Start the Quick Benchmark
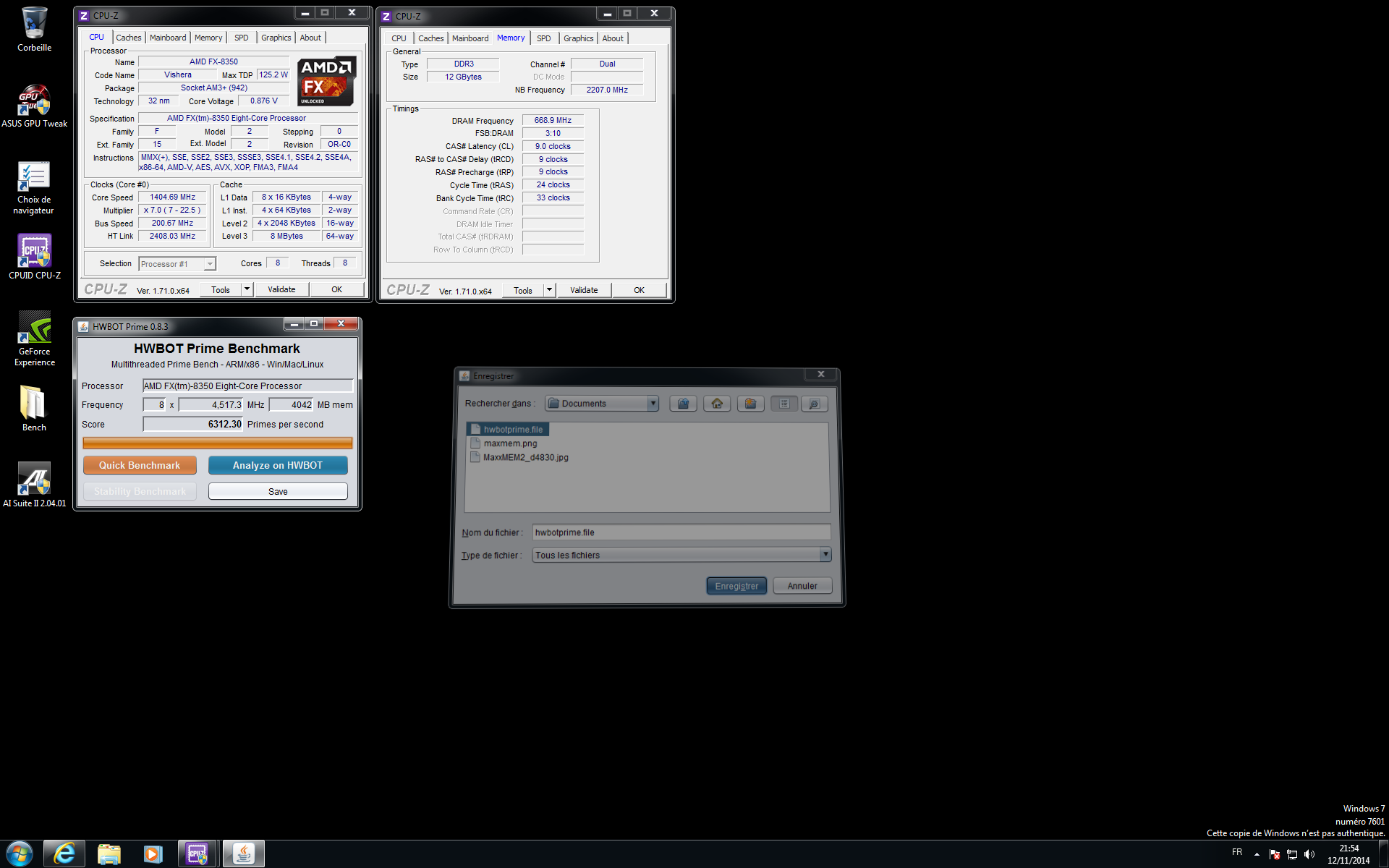This screenshot has height=868, width=1389. (140, 465)
